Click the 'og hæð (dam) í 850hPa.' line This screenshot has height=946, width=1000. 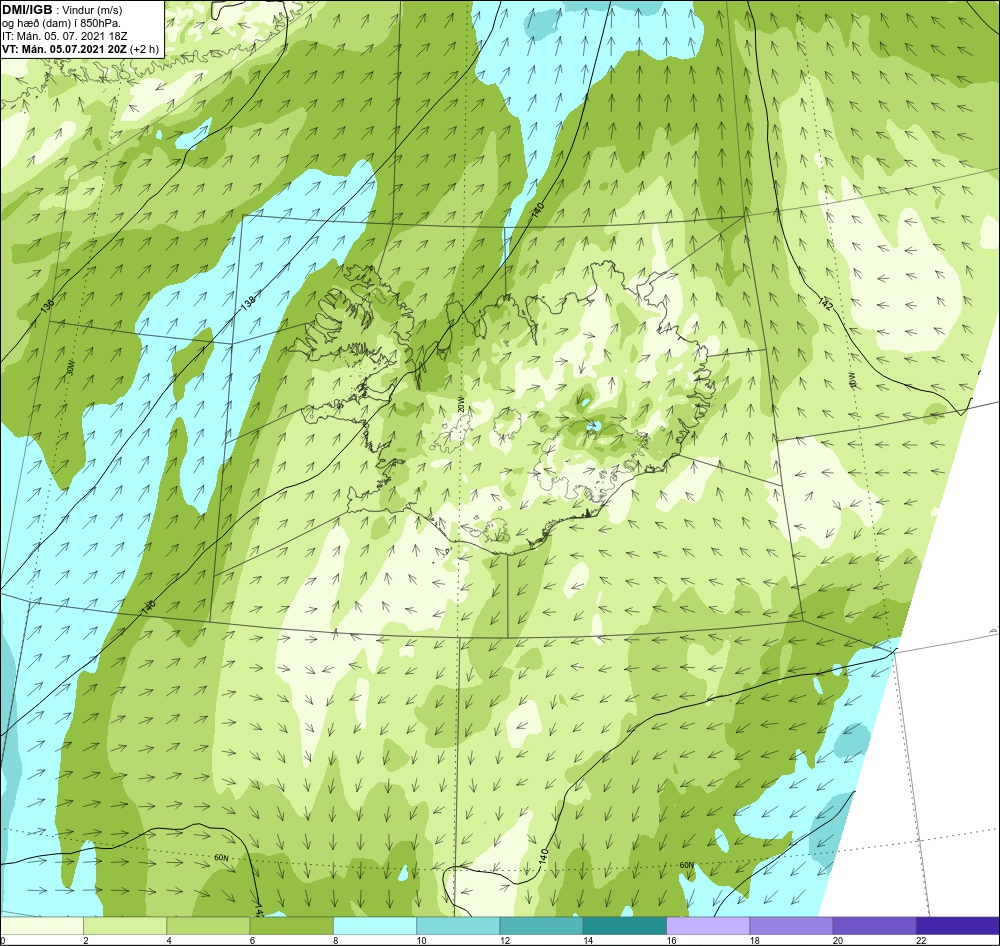[x=61, y=23]
